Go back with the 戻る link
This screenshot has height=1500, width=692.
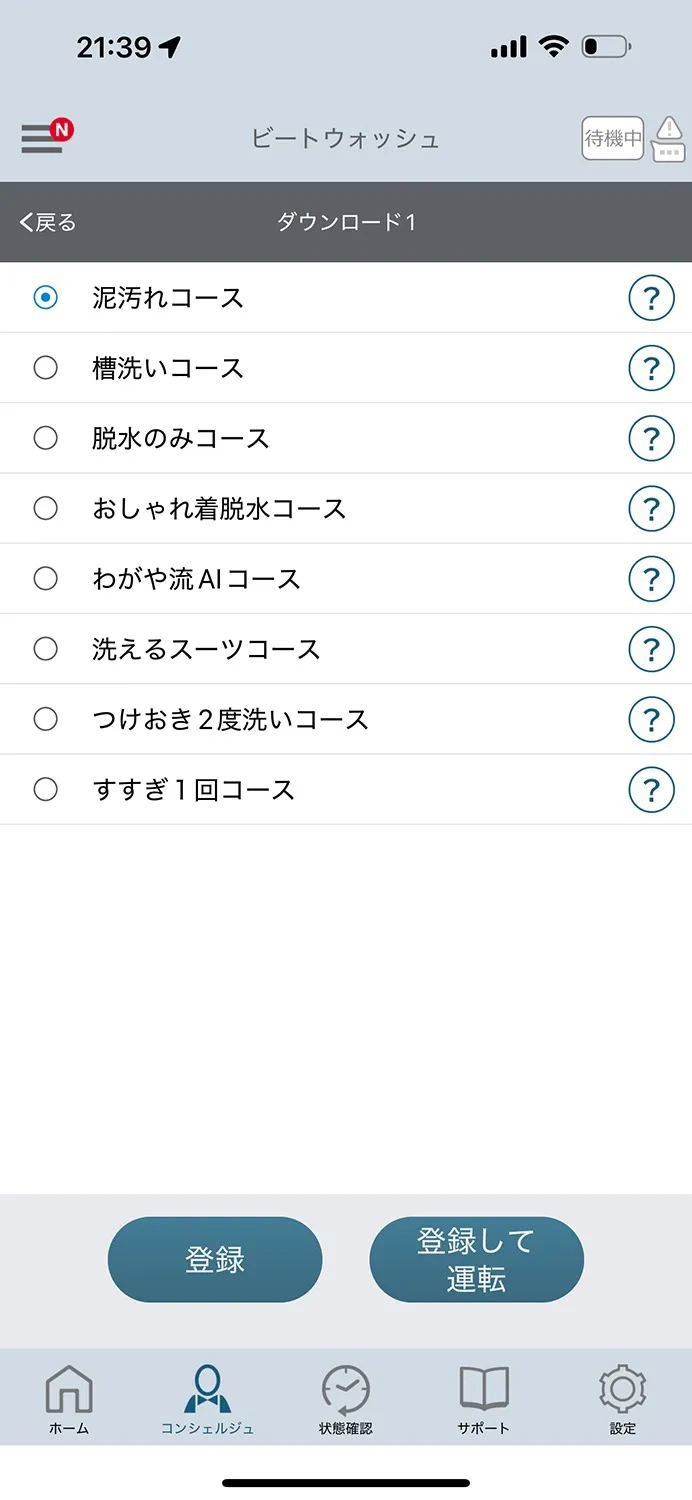click(x=48, y=222)
